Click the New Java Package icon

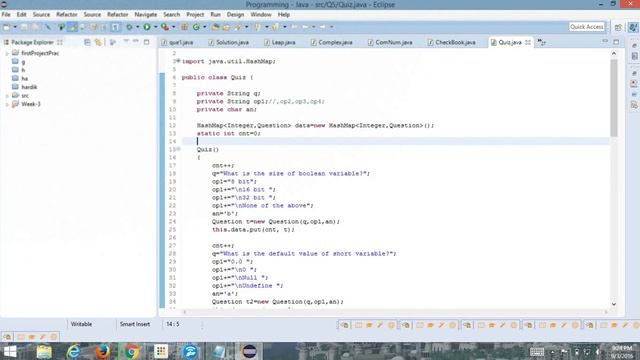pos(184,27)
